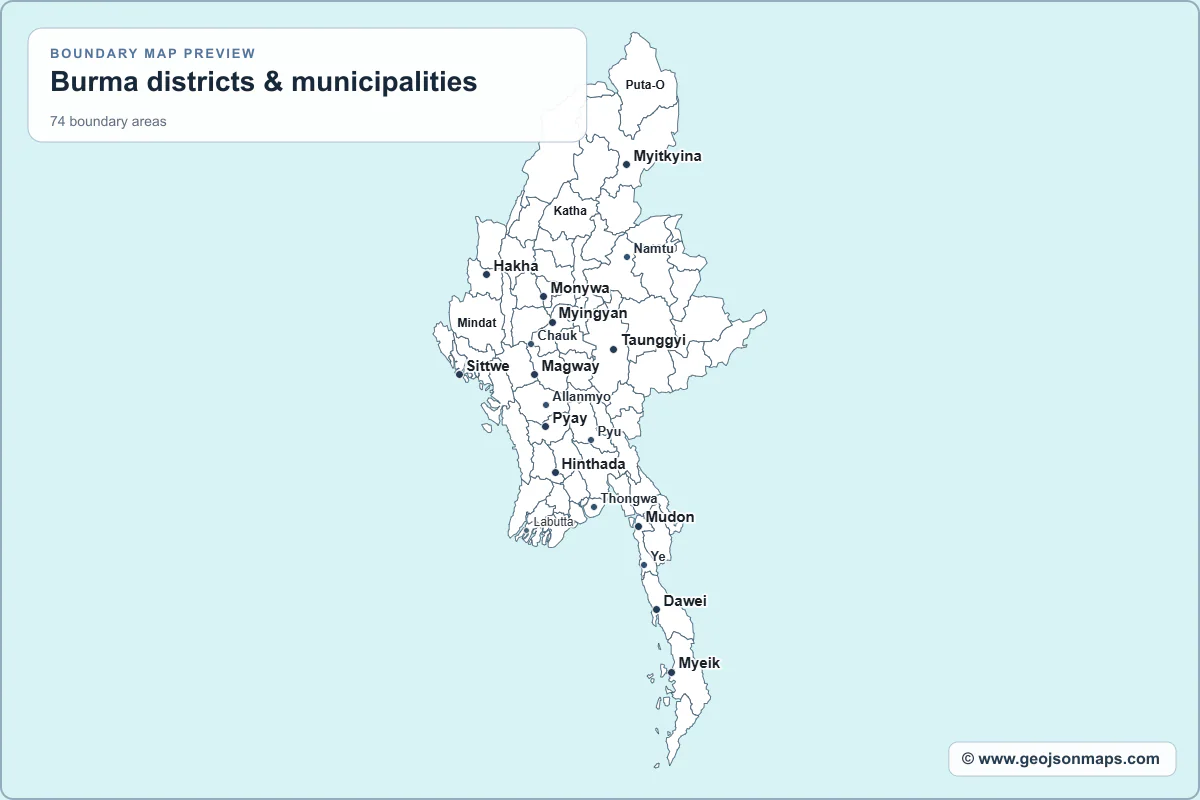This screenshot has height=800, width=1200.
Task: Select the Hinthada marker dot
Action: pyautogui.click(x=555, y=473)
